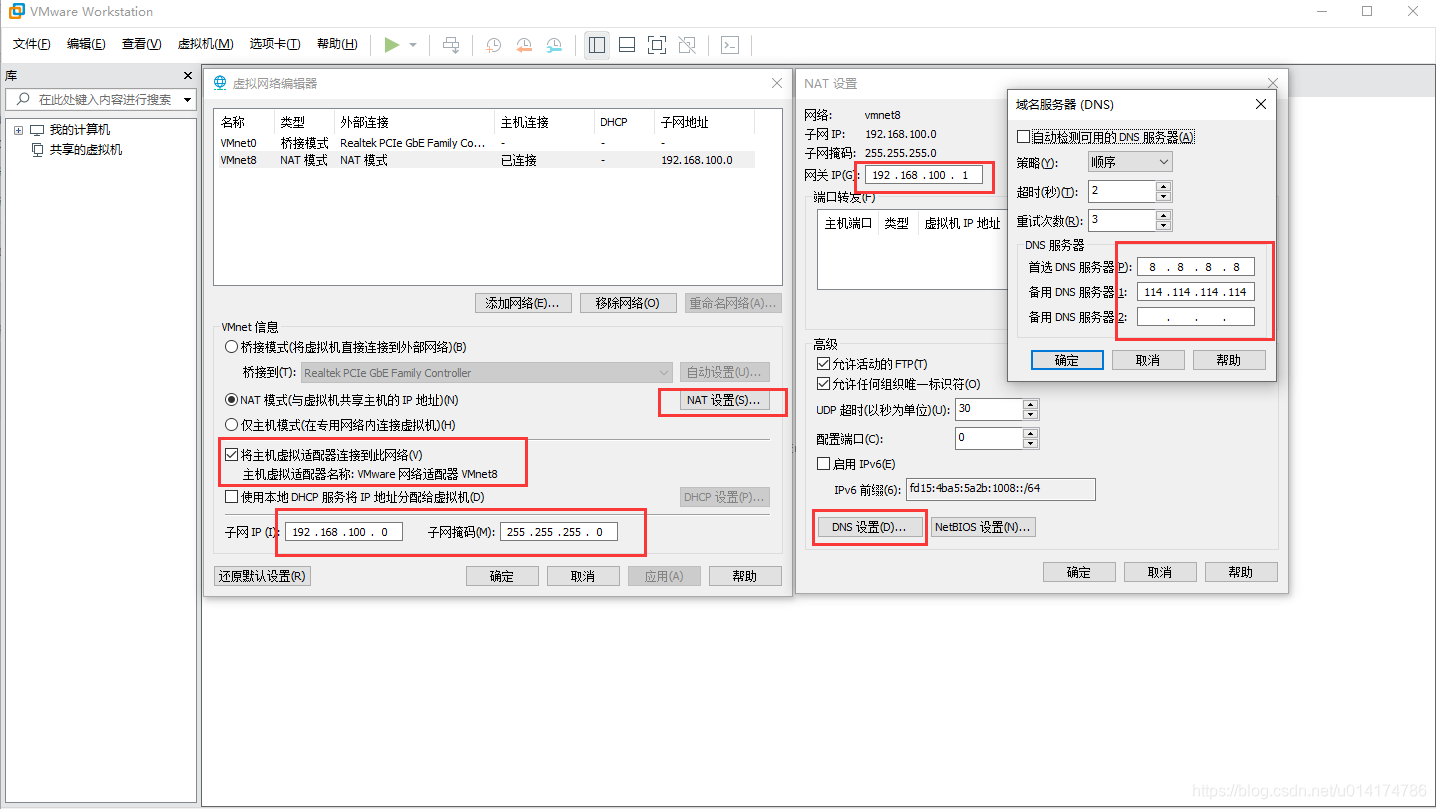Image resolution: width=1436 pixels, height=809 pixels.
Task: Toggle the thumbnail bar view icon
Action: pos(627,45)
